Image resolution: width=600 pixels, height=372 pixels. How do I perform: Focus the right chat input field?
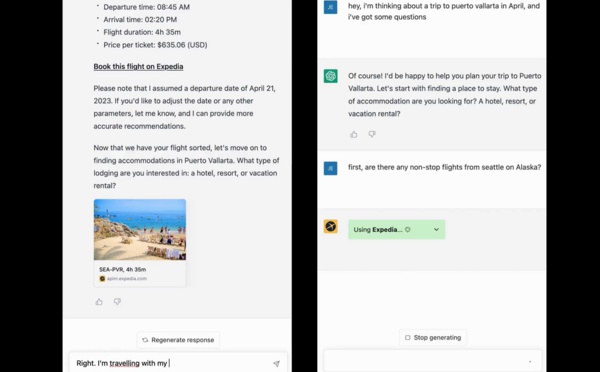[x=433, y=361]
